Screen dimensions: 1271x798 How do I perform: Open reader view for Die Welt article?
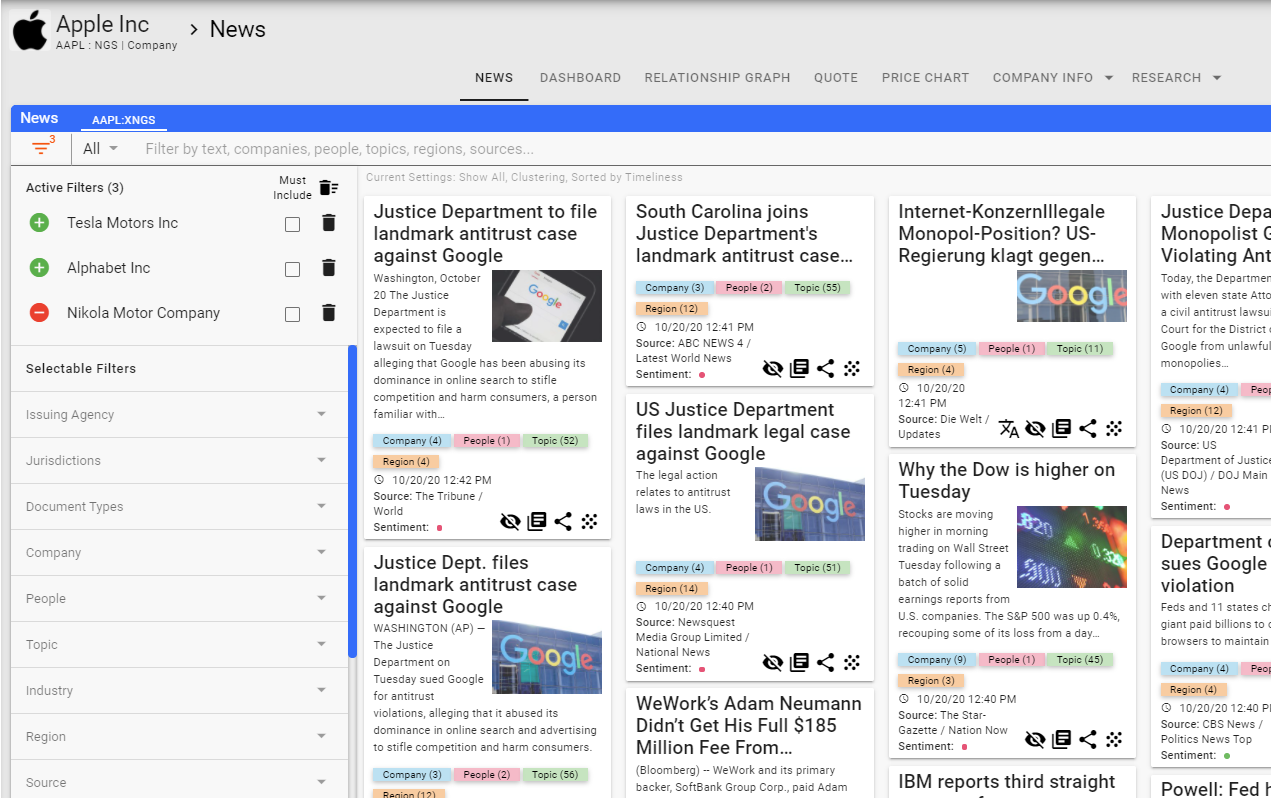(1061, 429)
